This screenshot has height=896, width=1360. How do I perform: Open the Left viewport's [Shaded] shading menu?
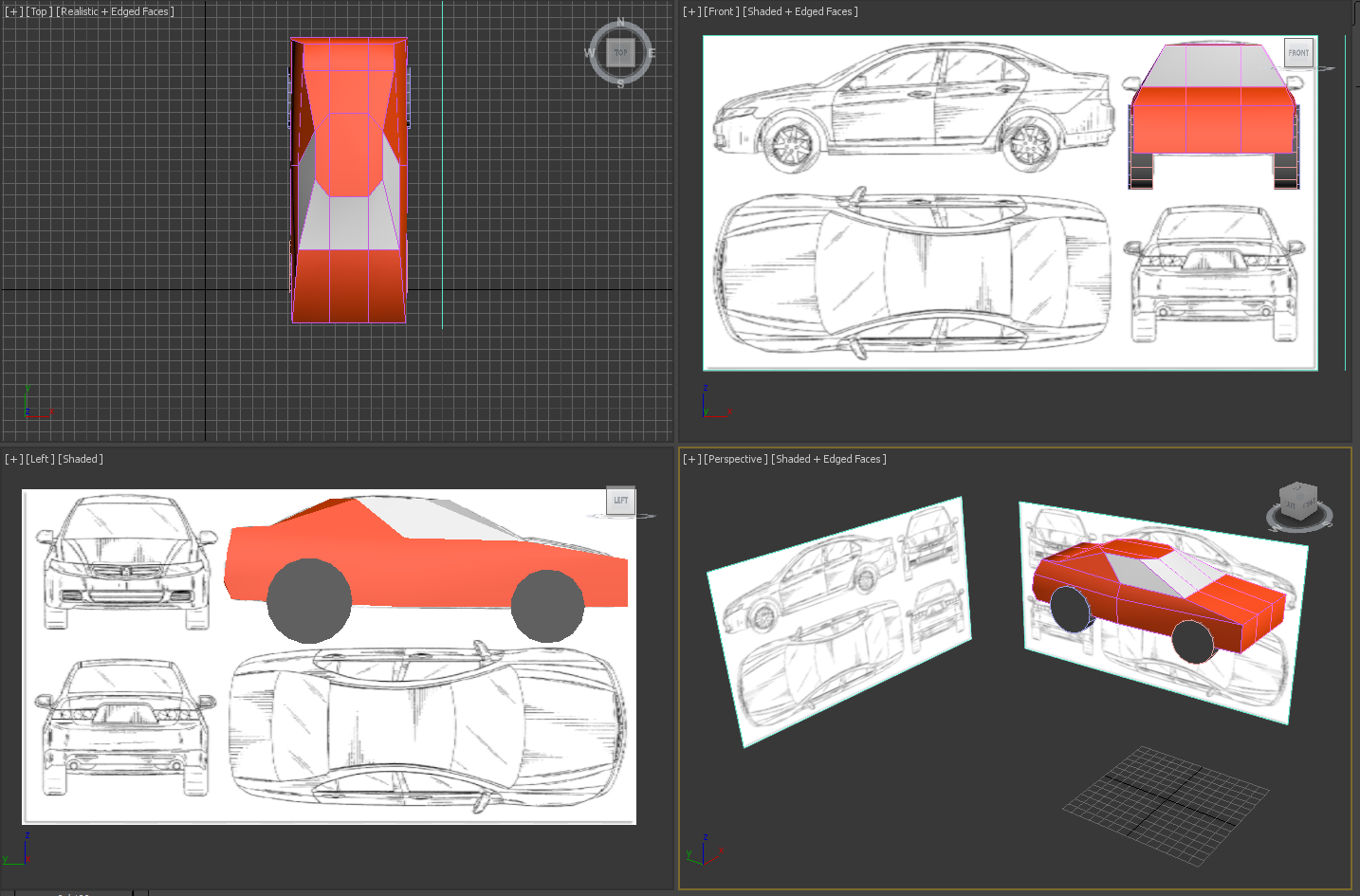[x=81, y=459]
